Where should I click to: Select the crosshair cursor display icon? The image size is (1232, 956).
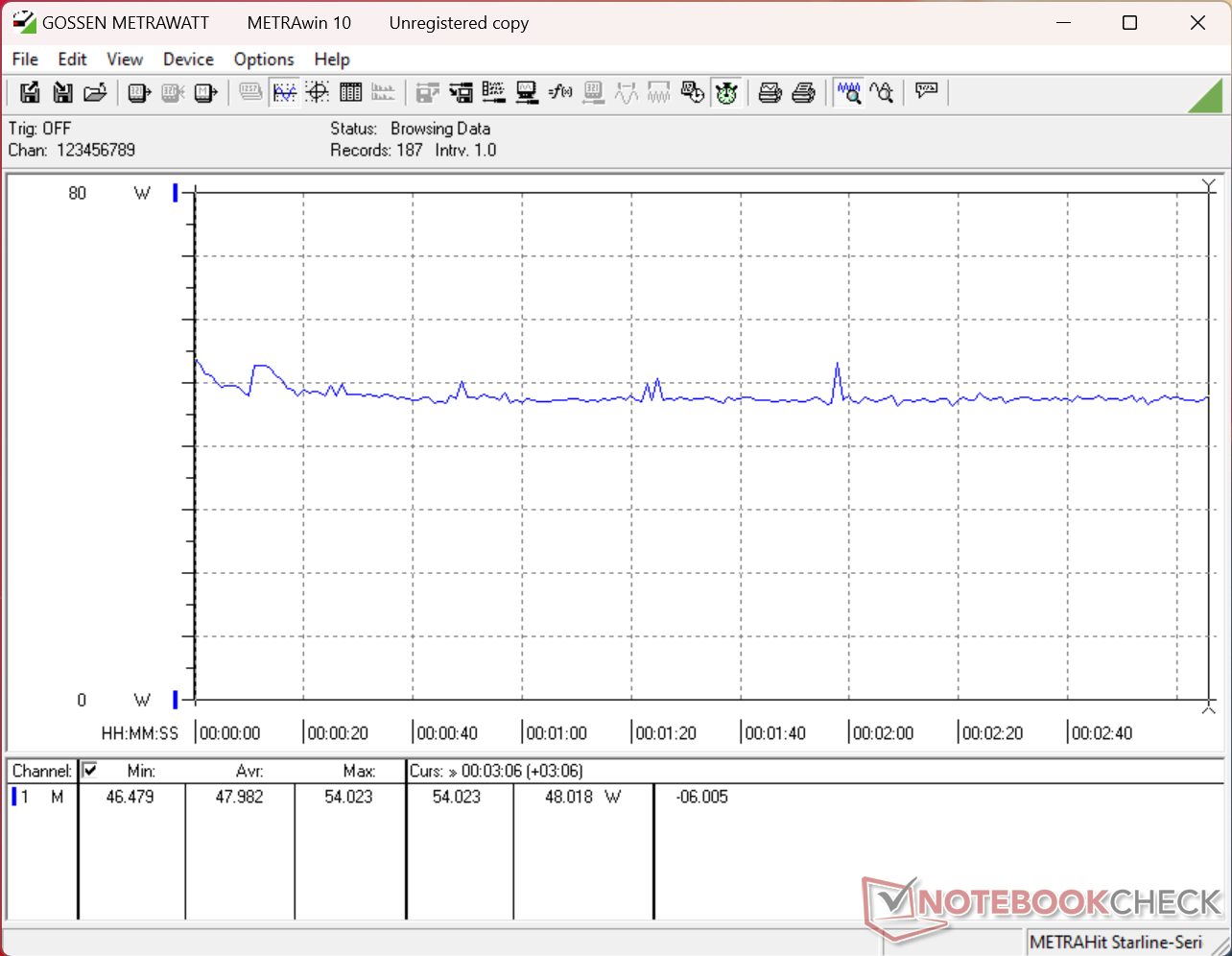(318, 92)
